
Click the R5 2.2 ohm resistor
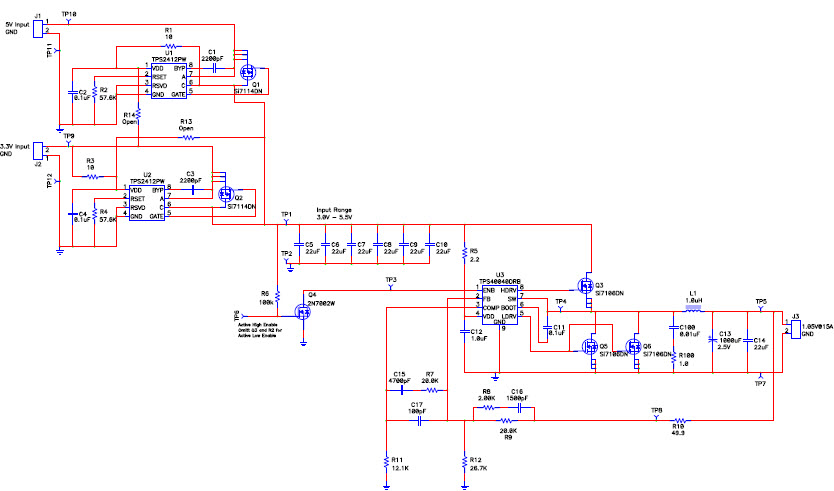pos(464,256)
